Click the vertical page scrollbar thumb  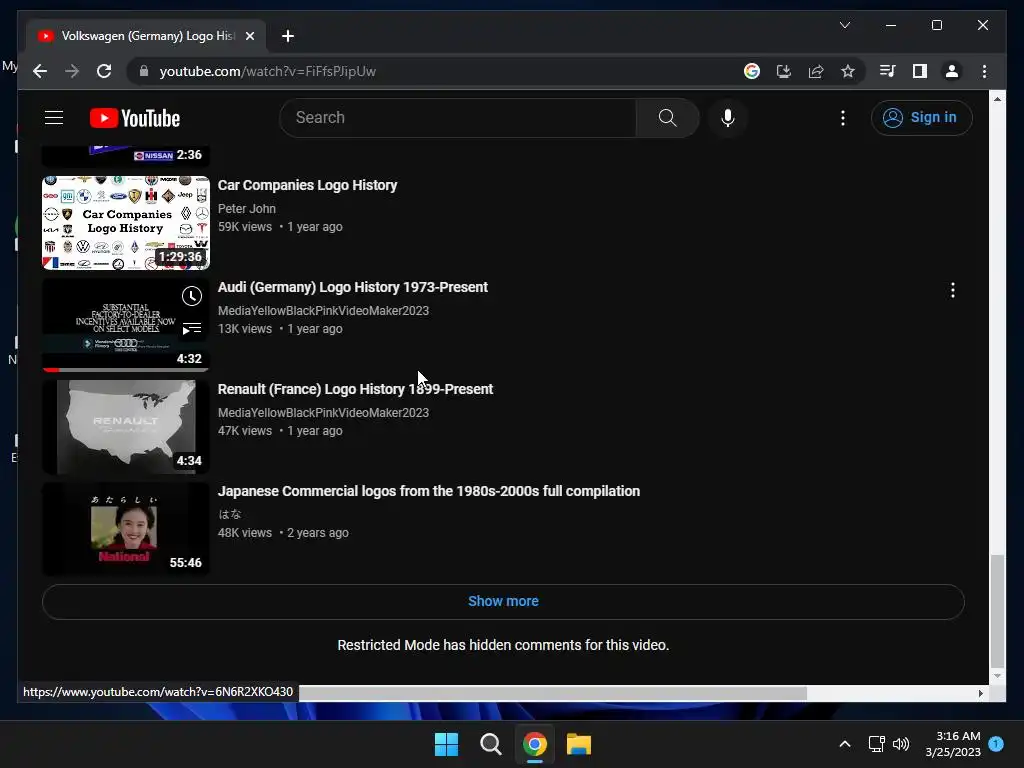pyautogui.click(x=997, y=611)
